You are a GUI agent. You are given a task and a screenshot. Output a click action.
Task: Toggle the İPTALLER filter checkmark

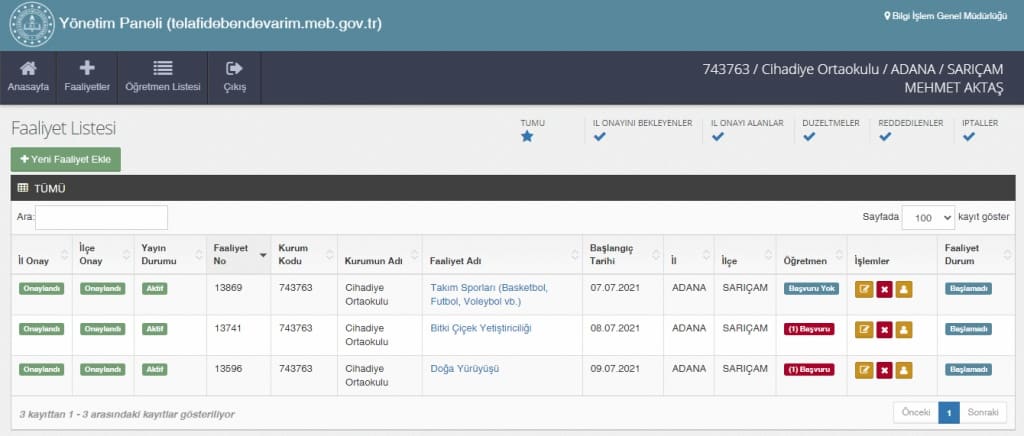coord(968,137)
